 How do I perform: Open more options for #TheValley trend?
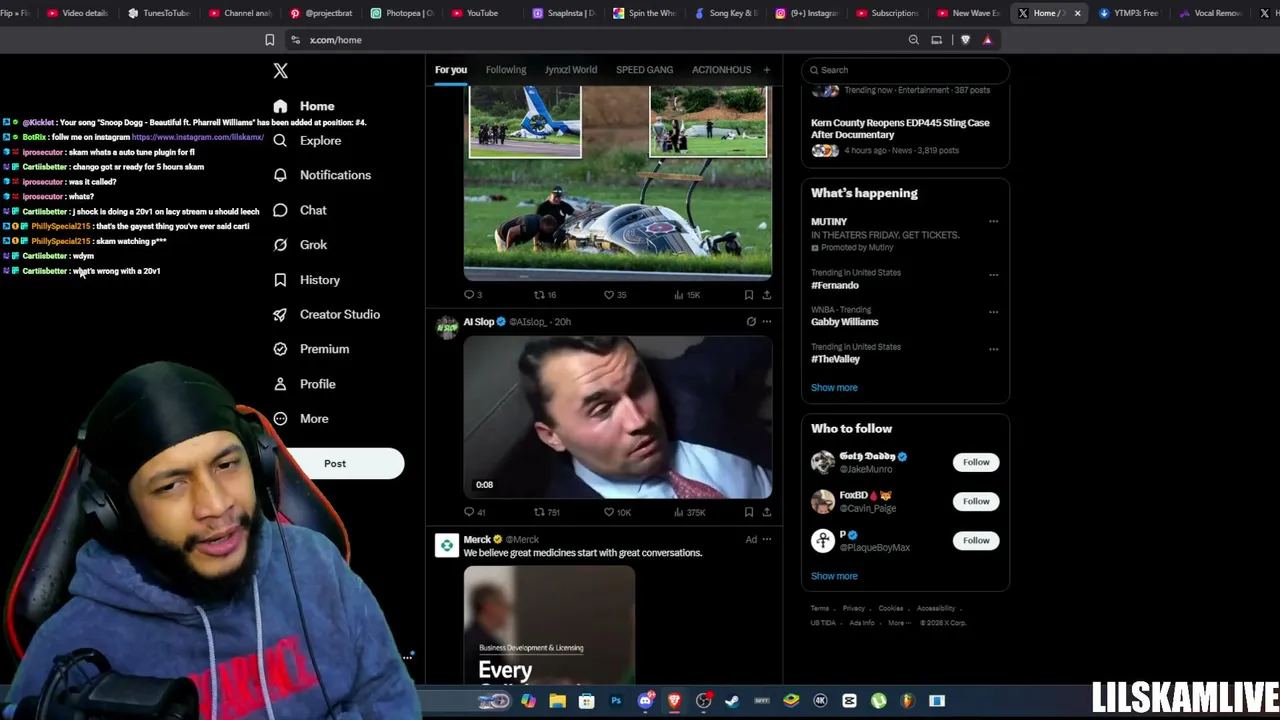click(993, 350)
